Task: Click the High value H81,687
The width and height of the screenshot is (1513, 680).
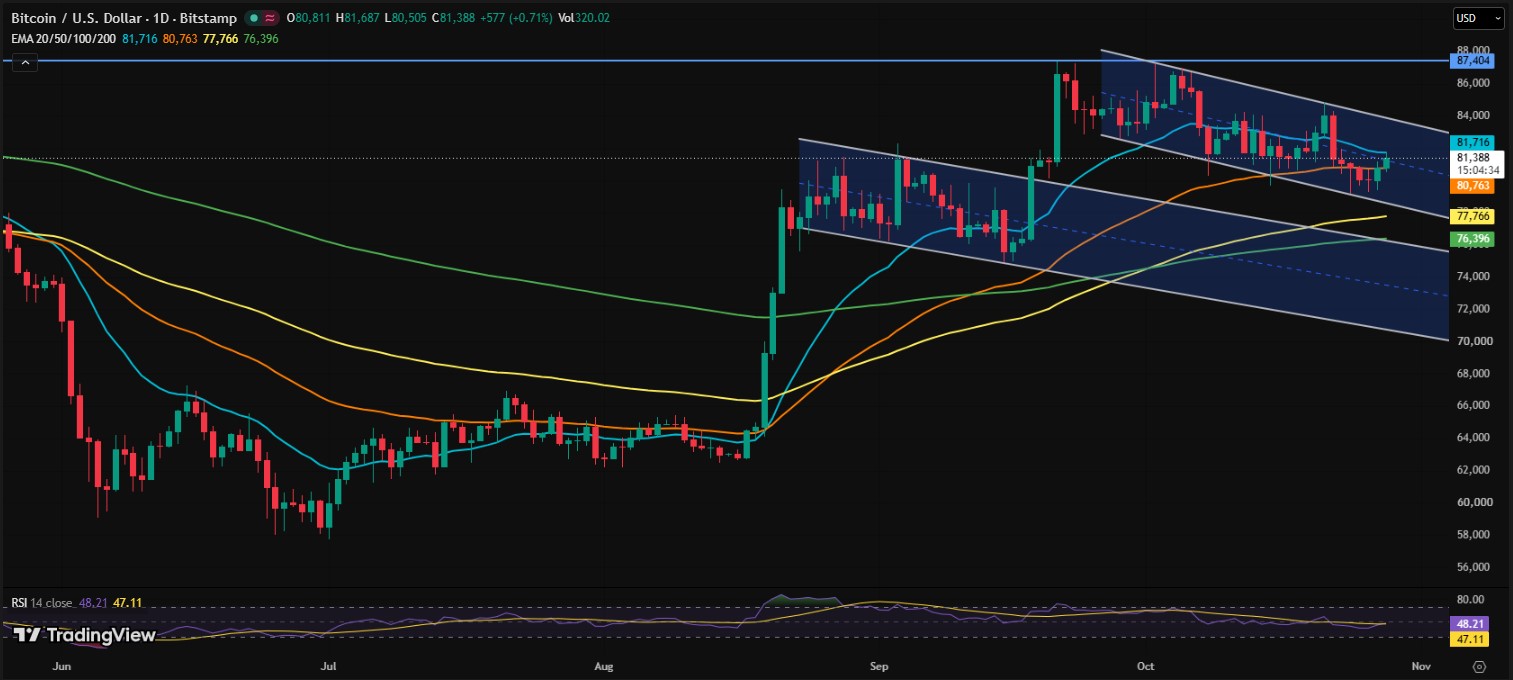Action: point(357,18)
